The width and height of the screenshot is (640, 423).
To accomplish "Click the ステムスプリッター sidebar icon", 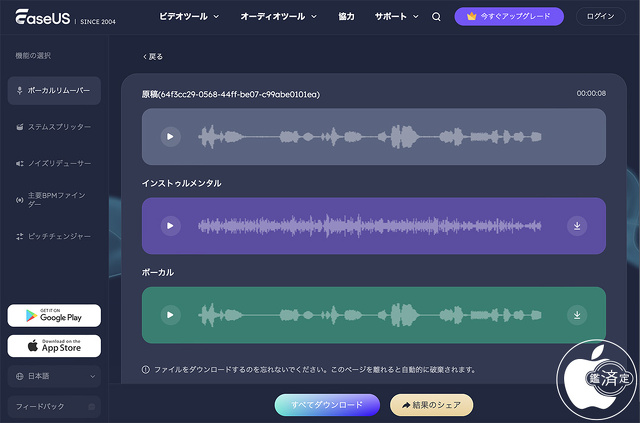I will coord(20,127).
